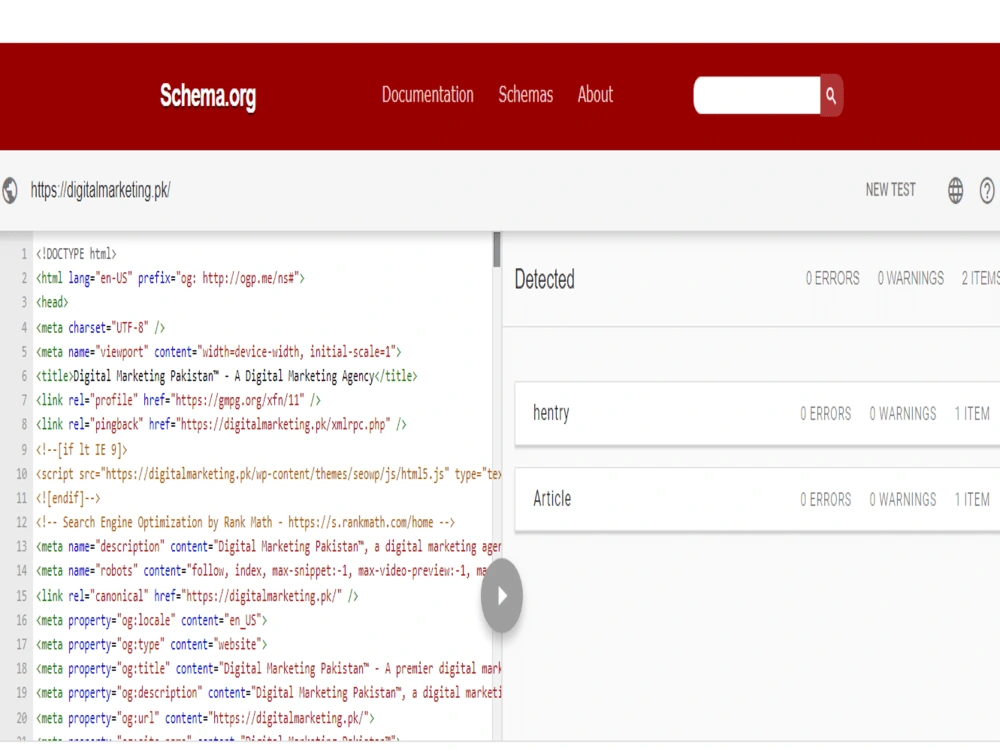The height and width of the screenshot is (750, 1000).
Task: Click the og:url meta code line
Action: (x=205, y=718)
